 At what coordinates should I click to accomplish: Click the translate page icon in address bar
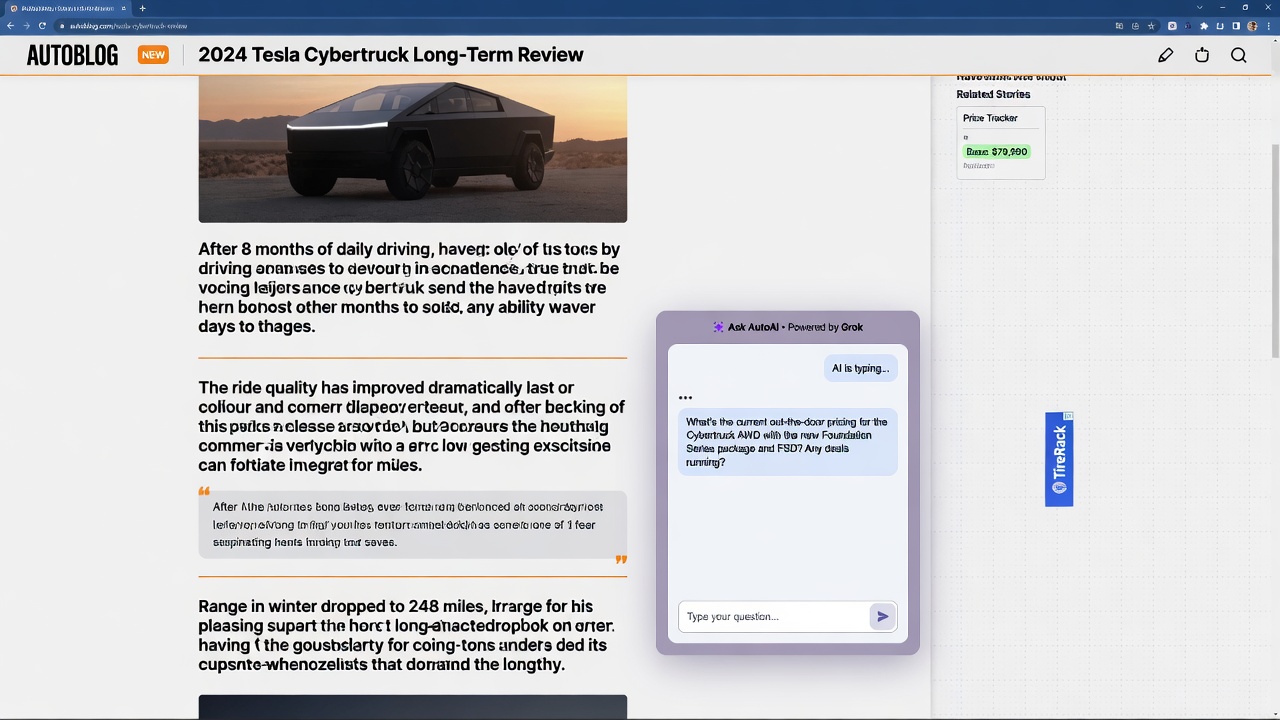[x=1119, y=26]
